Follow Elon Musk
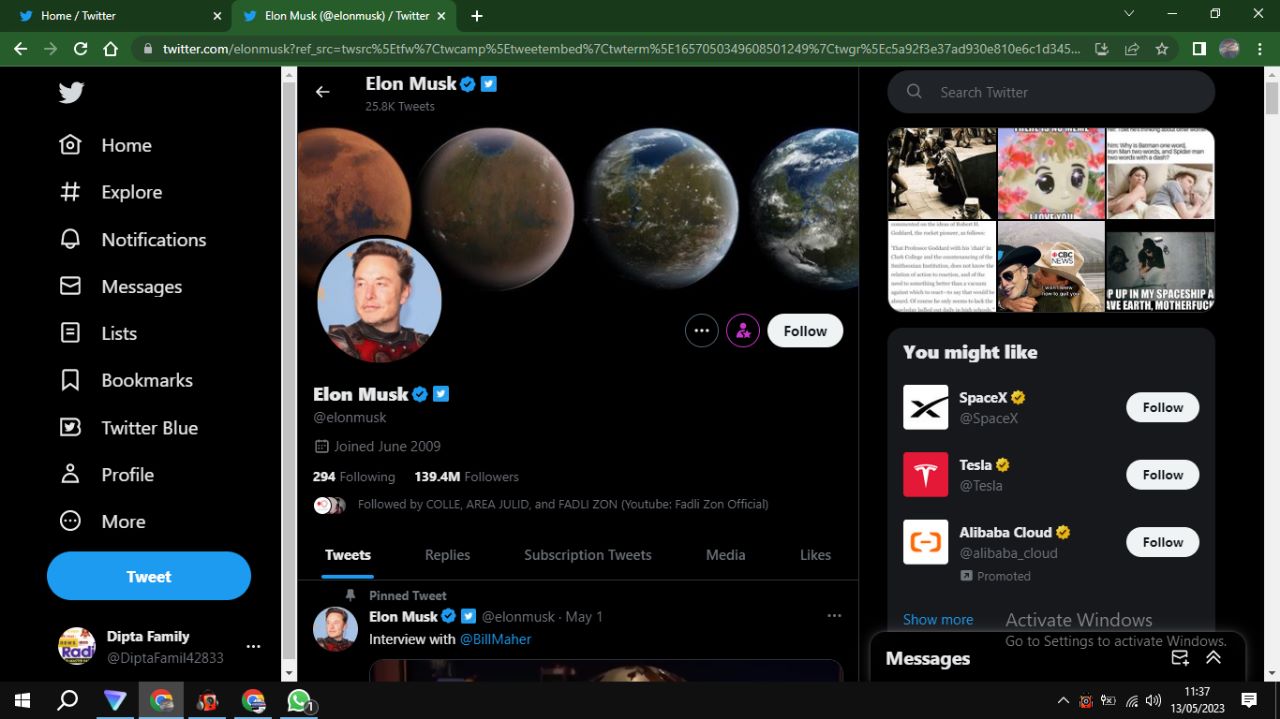 click(805, 331)
